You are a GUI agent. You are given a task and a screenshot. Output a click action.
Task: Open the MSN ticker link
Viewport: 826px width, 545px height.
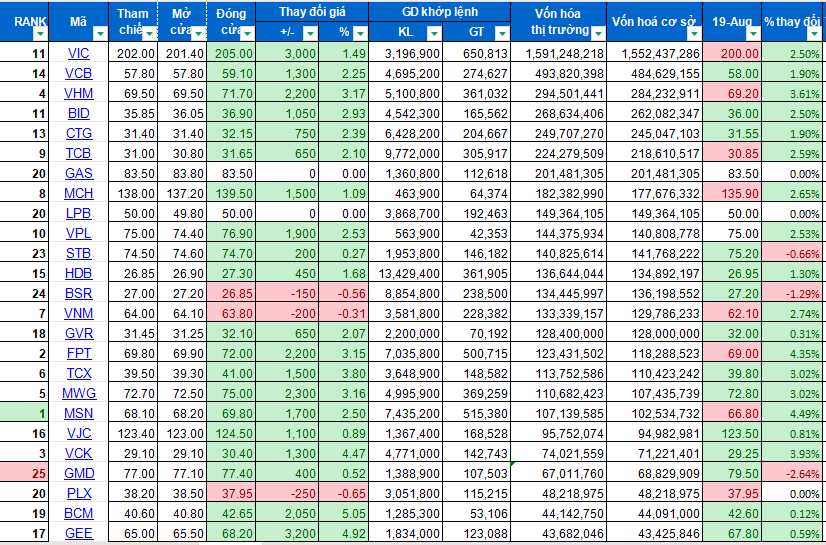pos(78,414)
